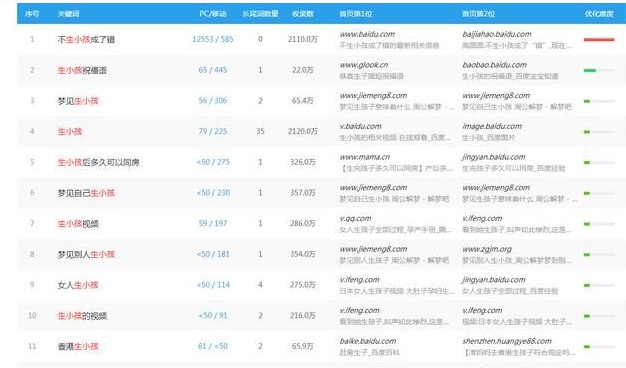Click the index value 65 / 445

[x=213, y=70]
